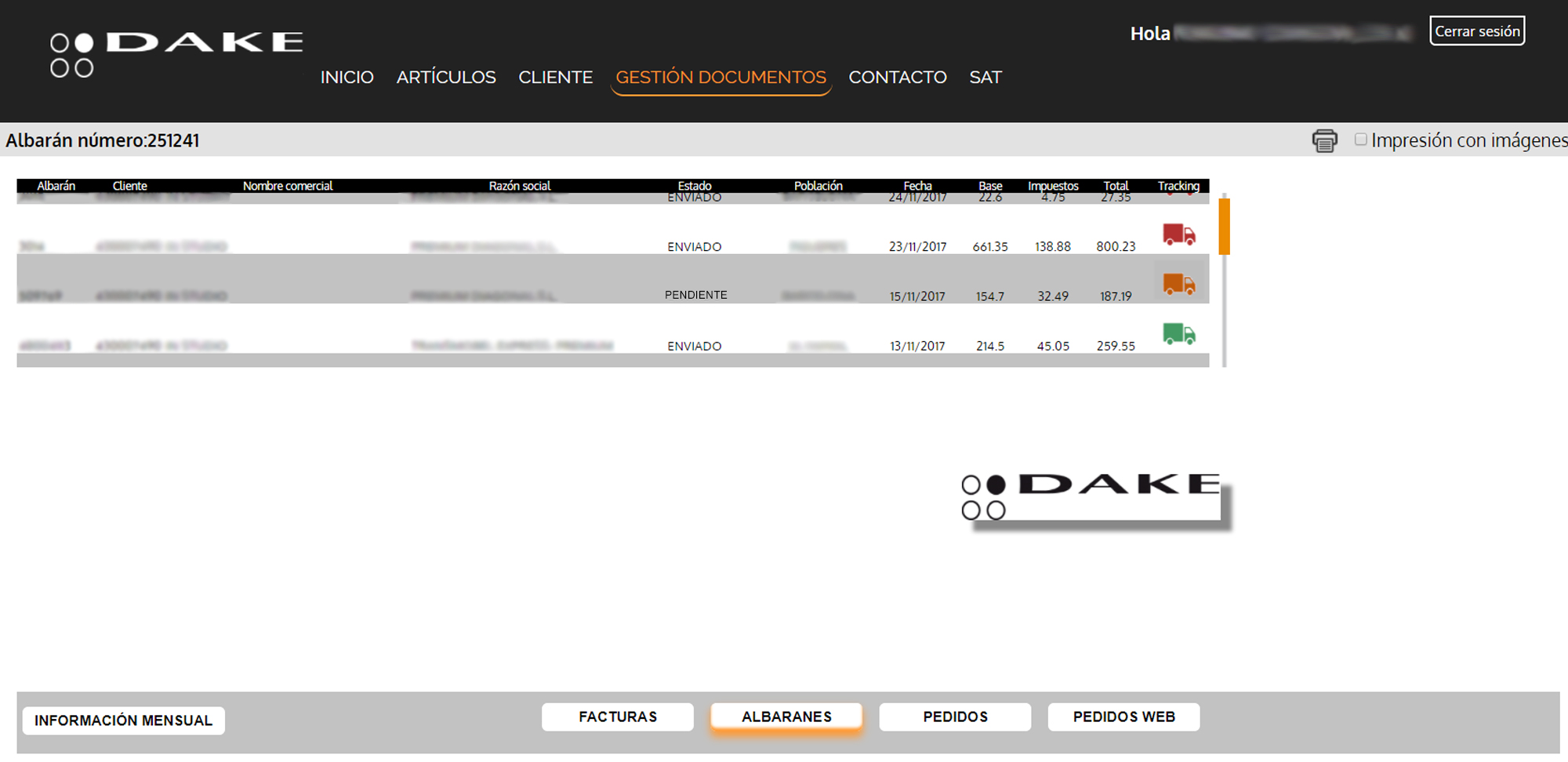Click base value 214.5

tap(990, 346)
